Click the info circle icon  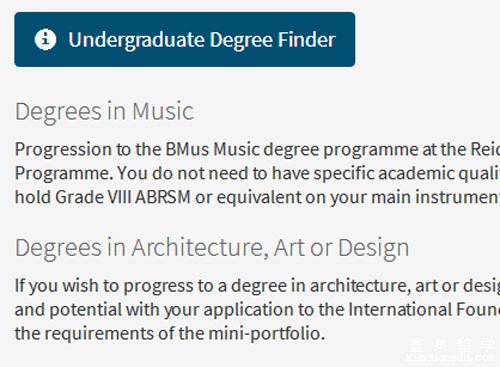(x=45, y=39)
